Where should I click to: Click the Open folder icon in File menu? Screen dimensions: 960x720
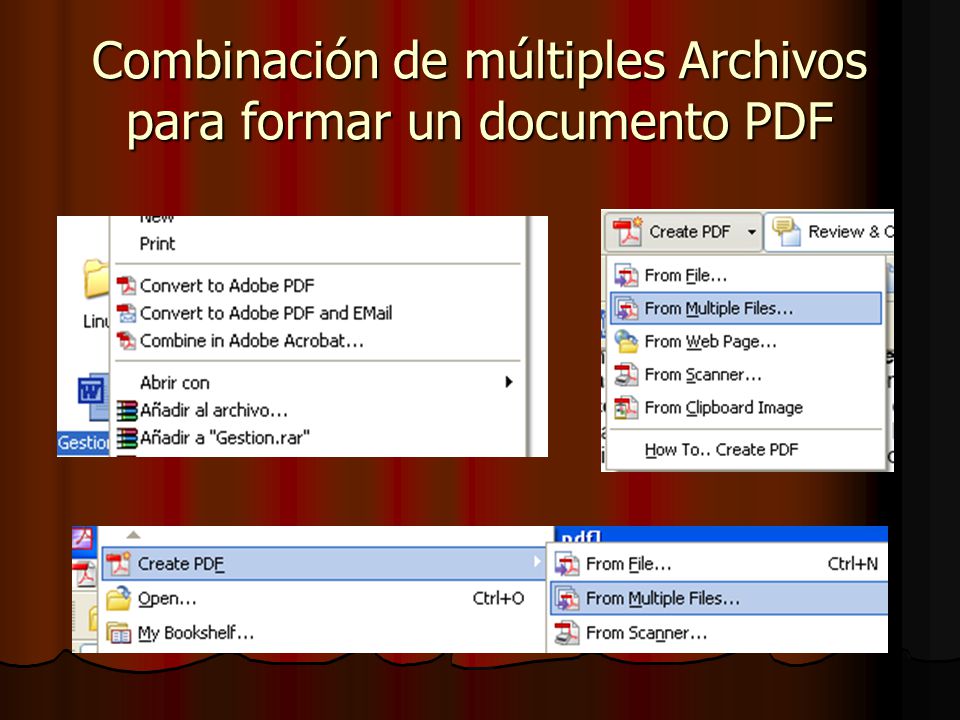click(119, 599)
